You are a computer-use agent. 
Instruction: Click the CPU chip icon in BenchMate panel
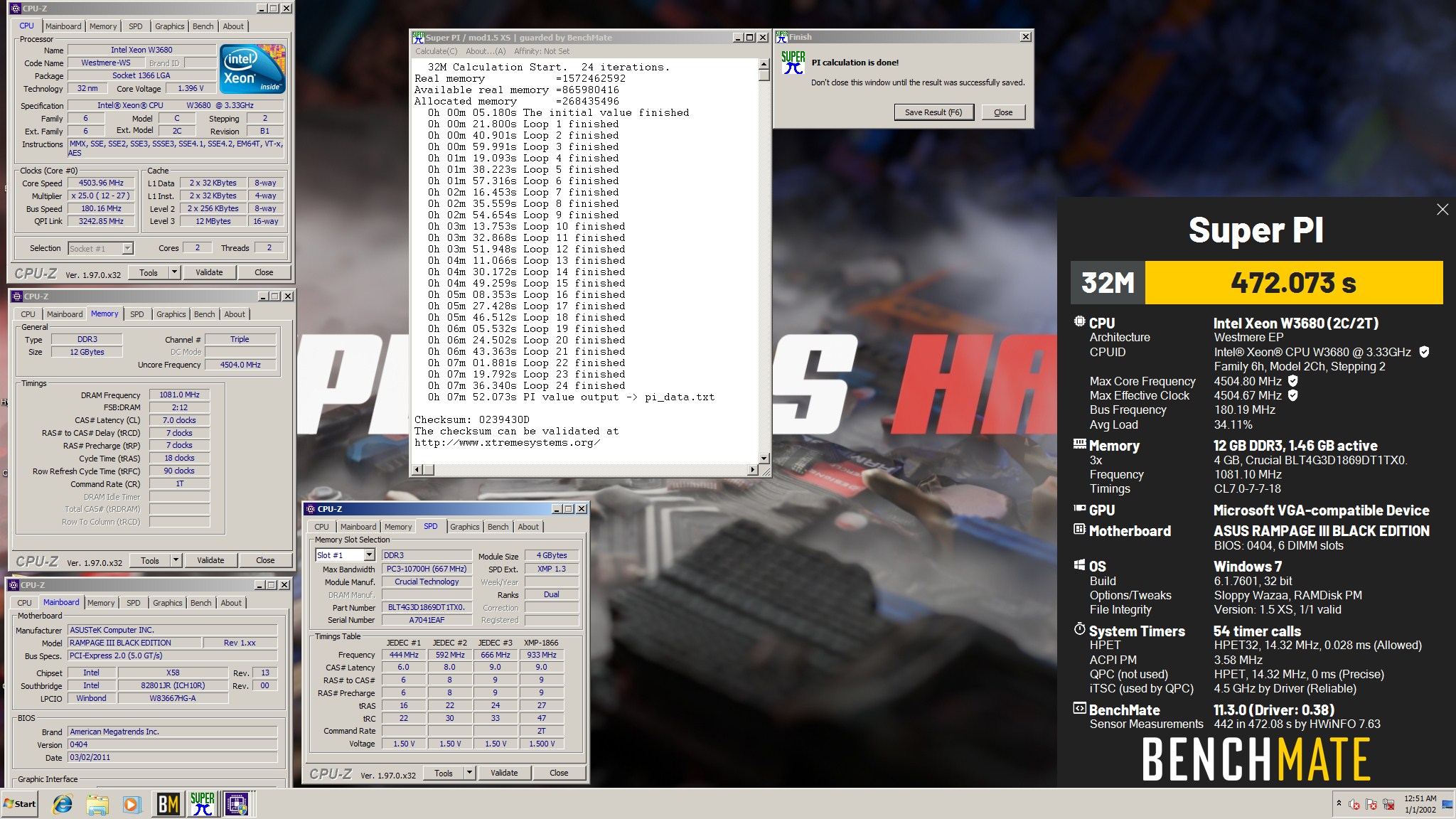pos(1079,321)
